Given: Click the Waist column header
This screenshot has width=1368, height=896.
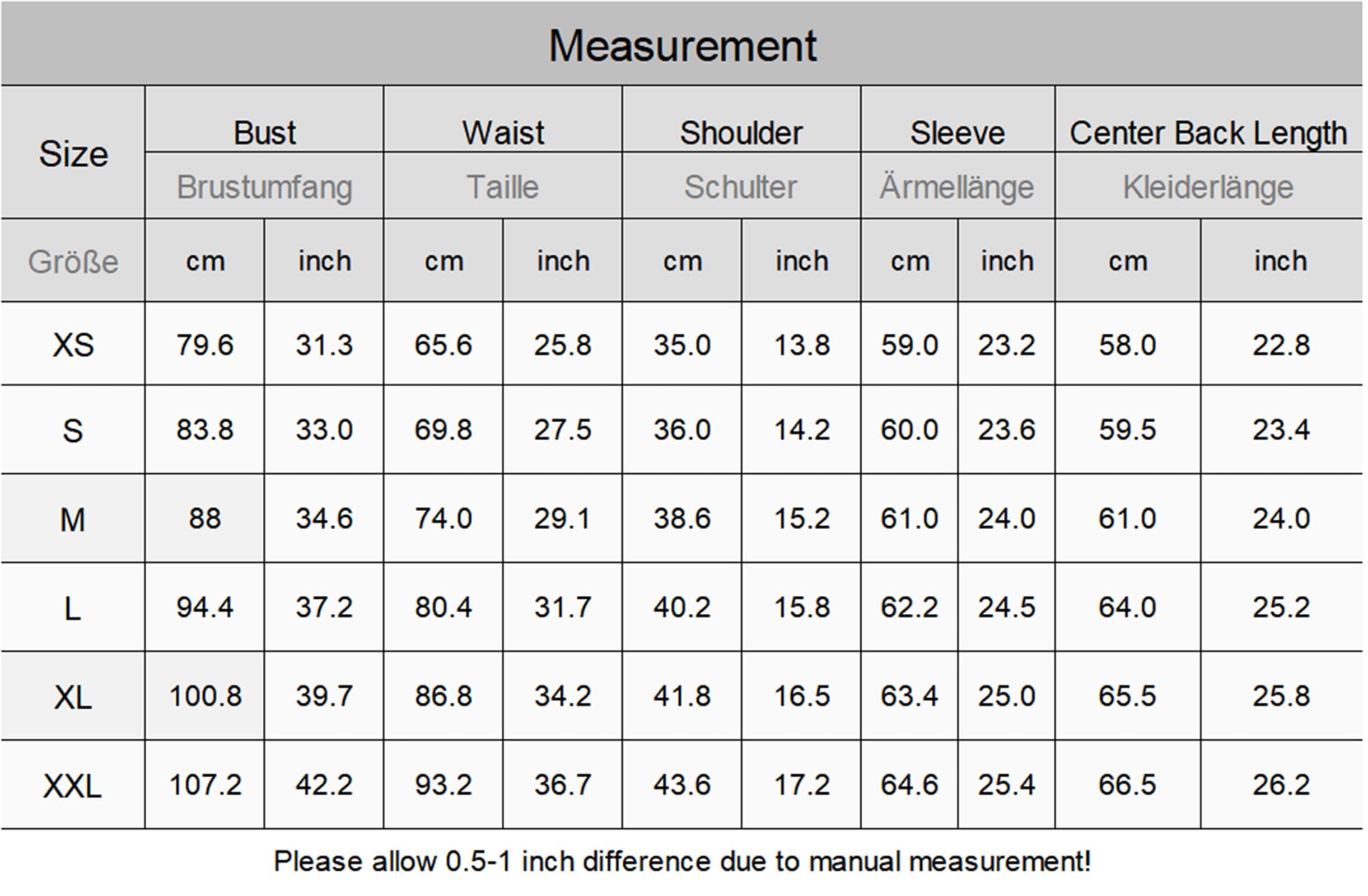Looking at the screenshot, I should click(503, 133).
